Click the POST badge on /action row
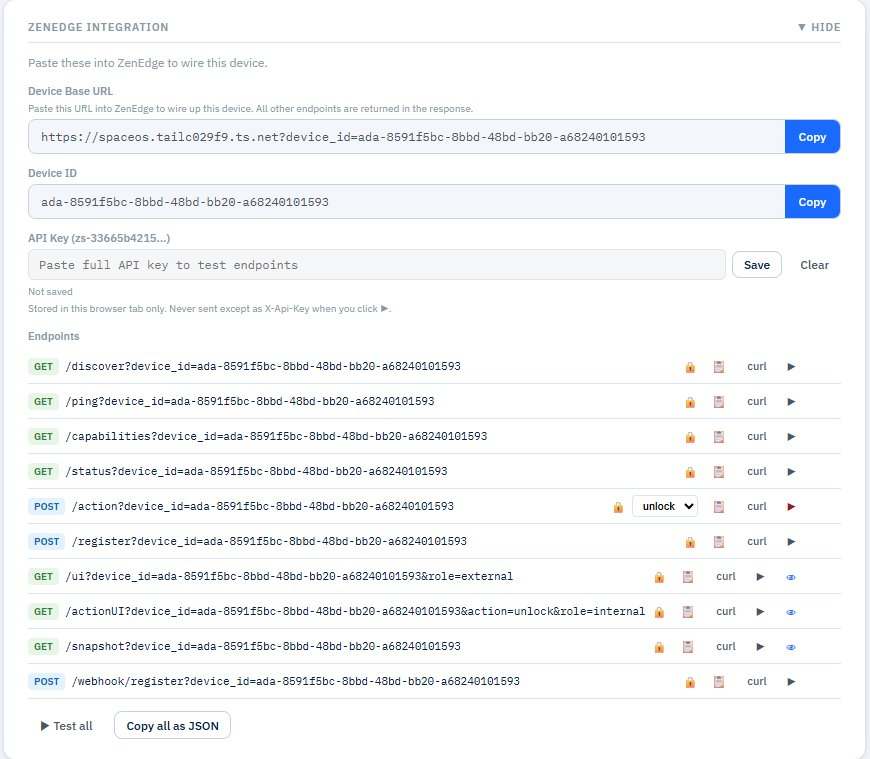Viewport: 870px width, 759px height. click(x=47, y=506)
